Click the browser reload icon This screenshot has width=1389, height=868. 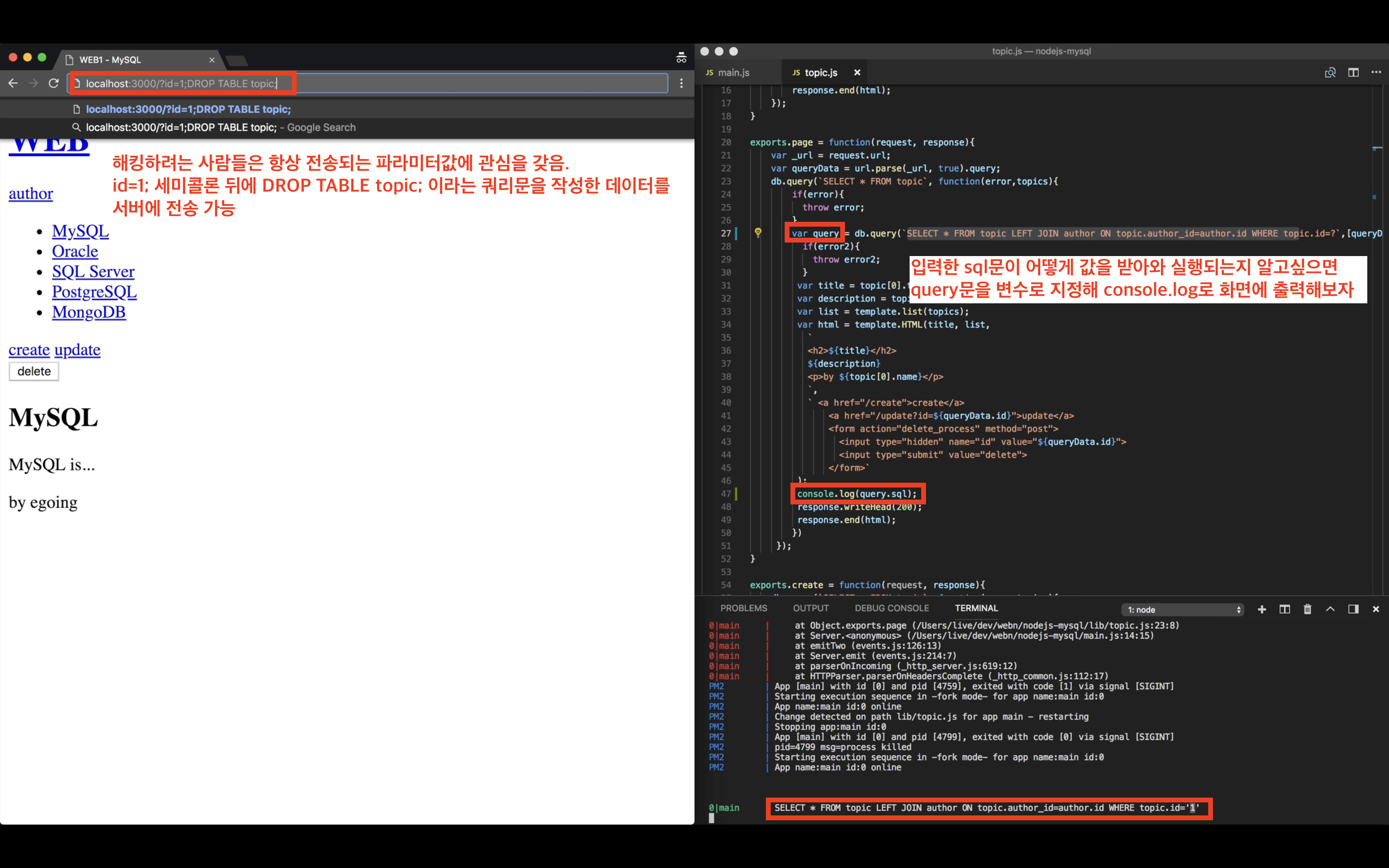pos(54,83)
